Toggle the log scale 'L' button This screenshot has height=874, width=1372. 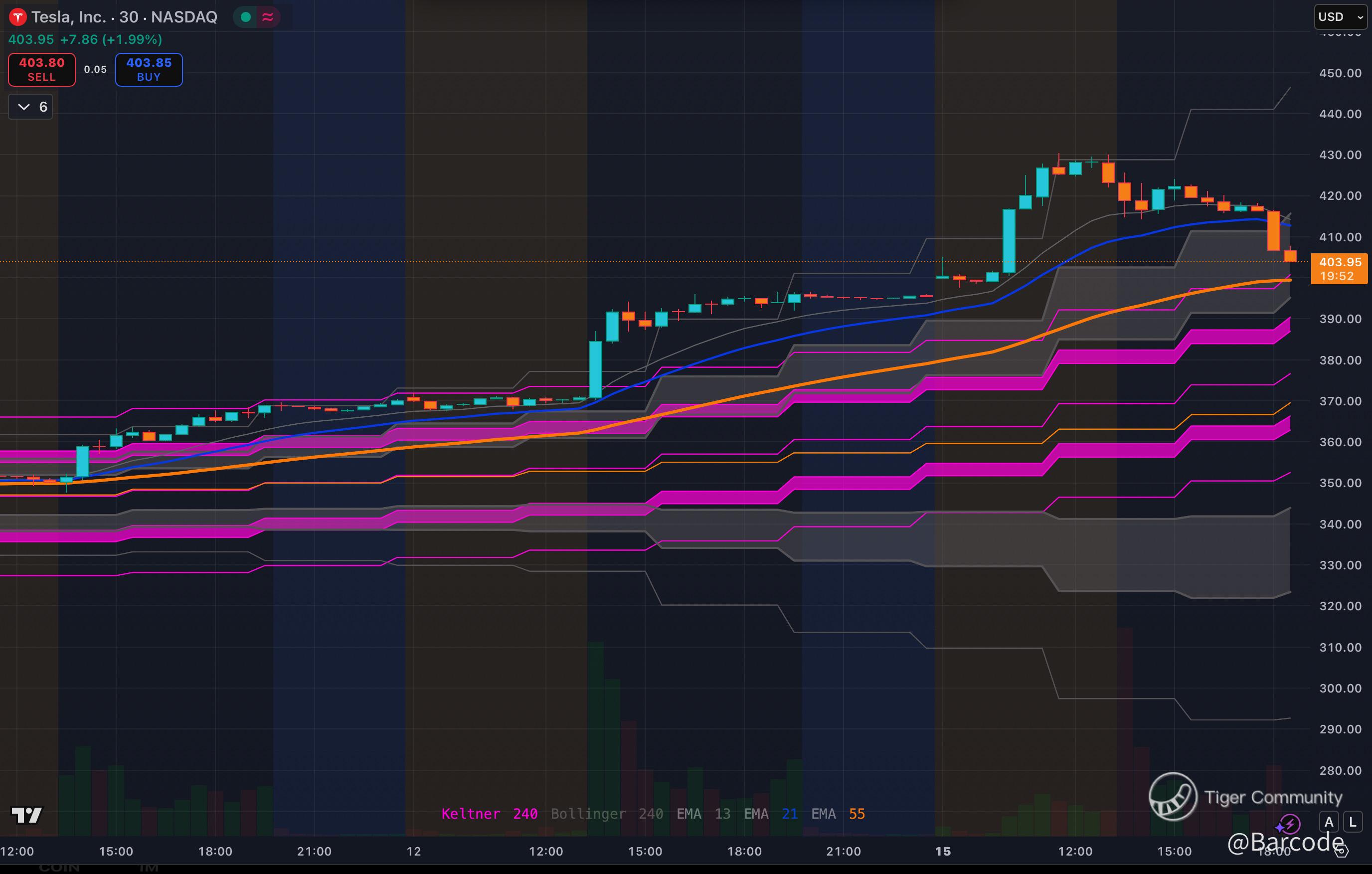click(x=1353, y=822)
